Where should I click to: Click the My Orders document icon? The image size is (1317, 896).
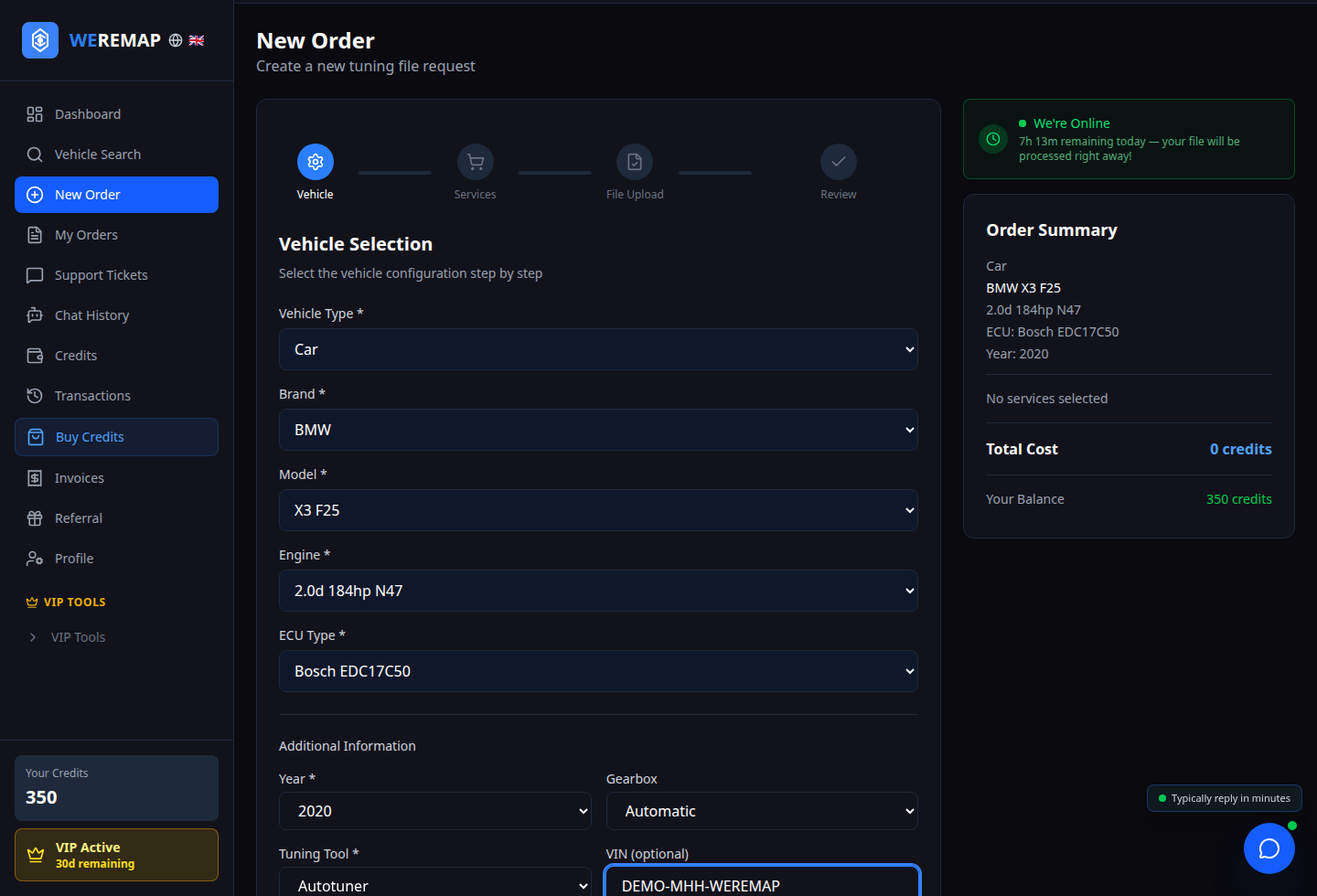35,235
